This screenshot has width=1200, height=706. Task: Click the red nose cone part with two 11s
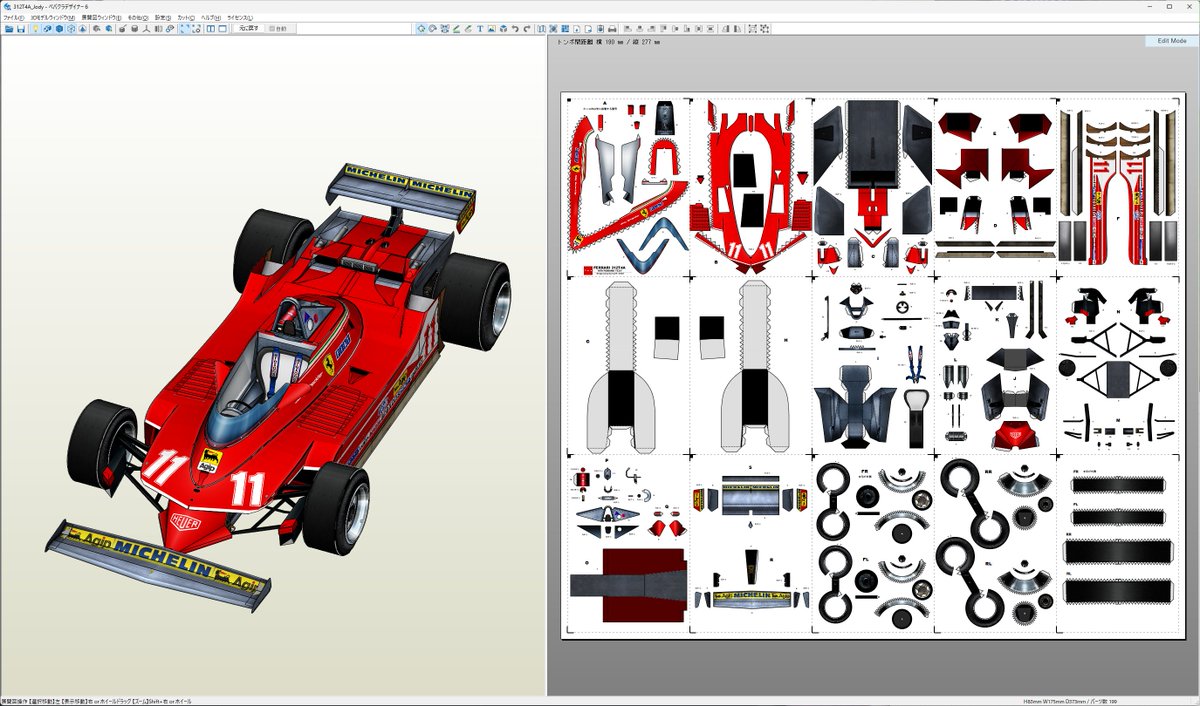pos(750,185)
